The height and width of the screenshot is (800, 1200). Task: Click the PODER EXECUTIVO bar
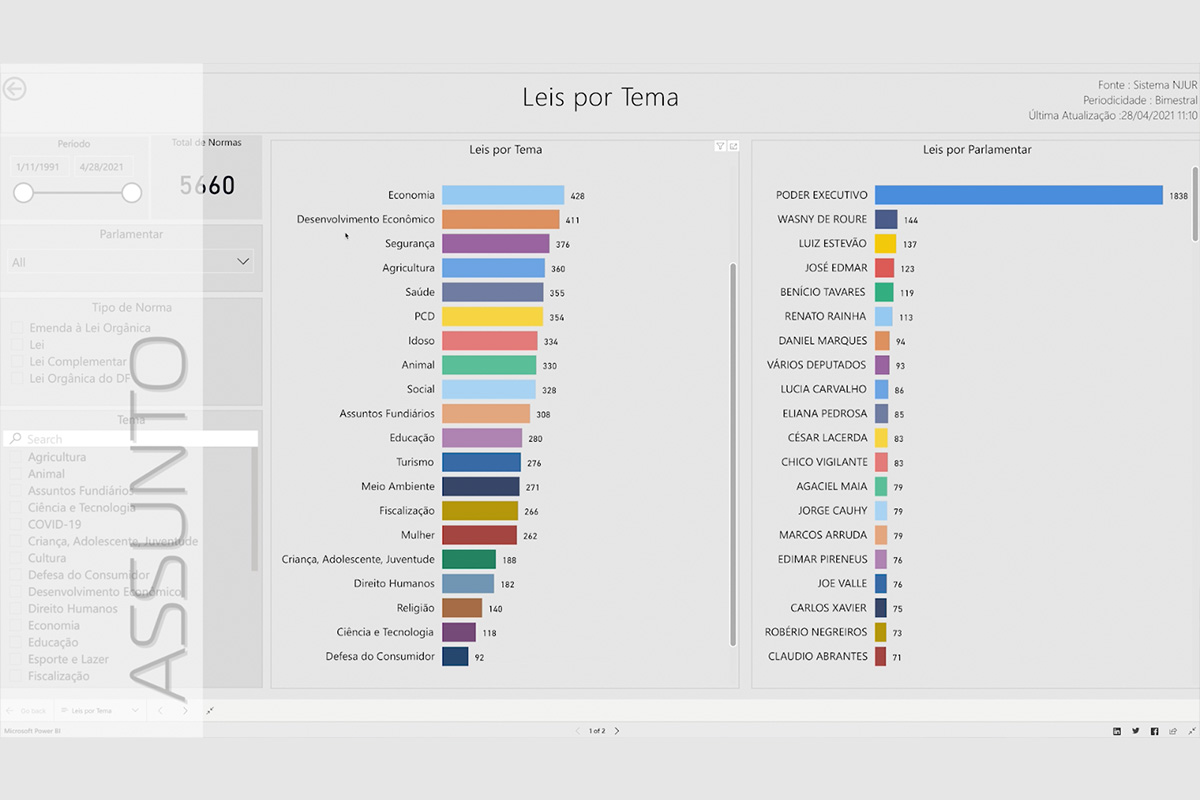click(x=1018, y=195)
